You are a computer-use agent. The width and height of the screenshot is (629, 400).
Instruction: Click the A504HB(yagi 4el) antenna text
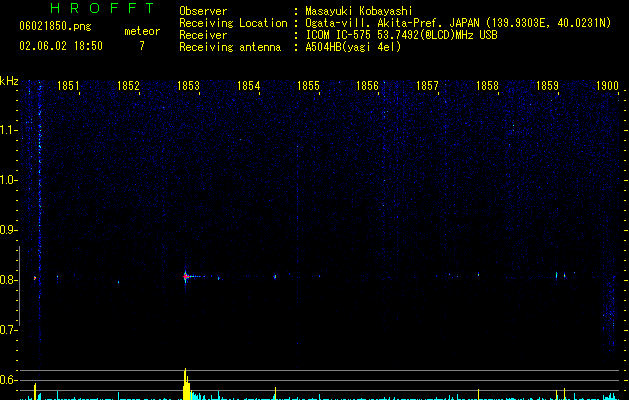tap(353, 47)
